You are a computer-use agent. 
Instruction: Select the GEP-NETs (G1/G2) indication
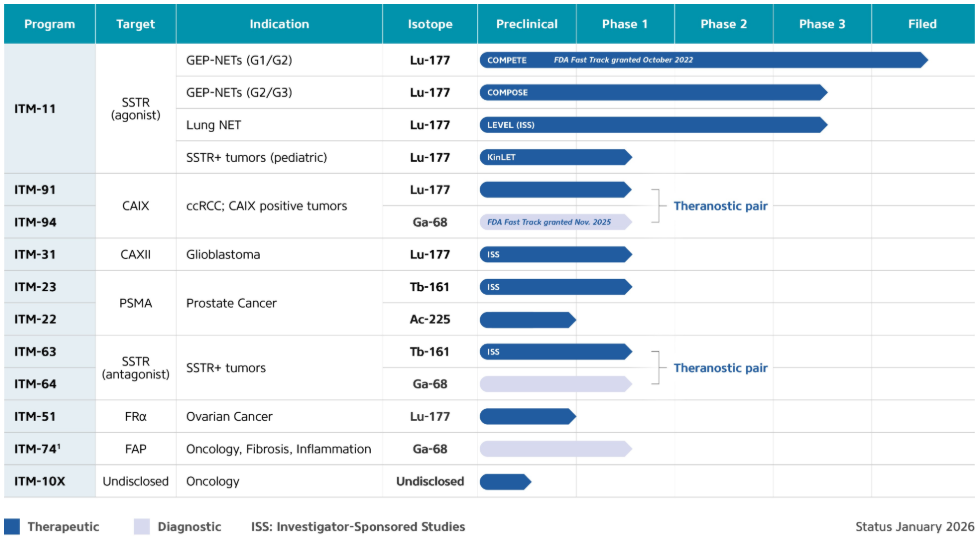tap(239, 61)
